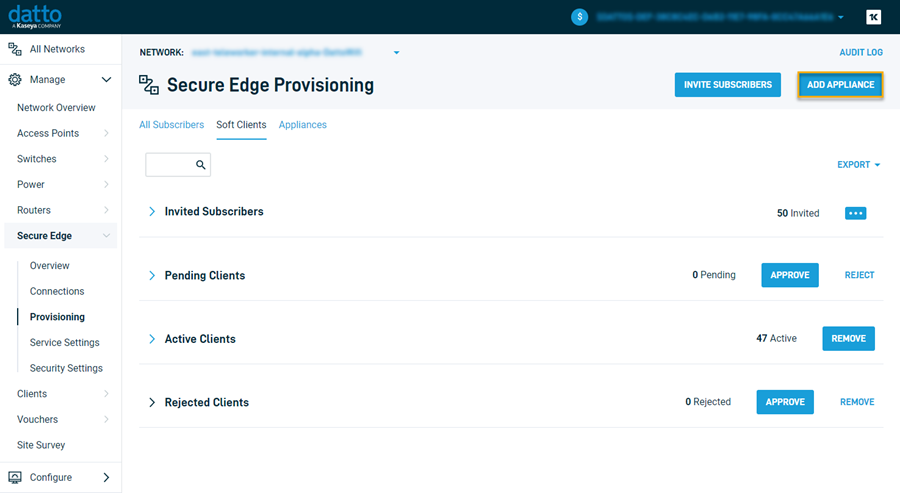This screenshot has width=900, height=493.
Task: Remove rejected clients
Action: point(857,402)
